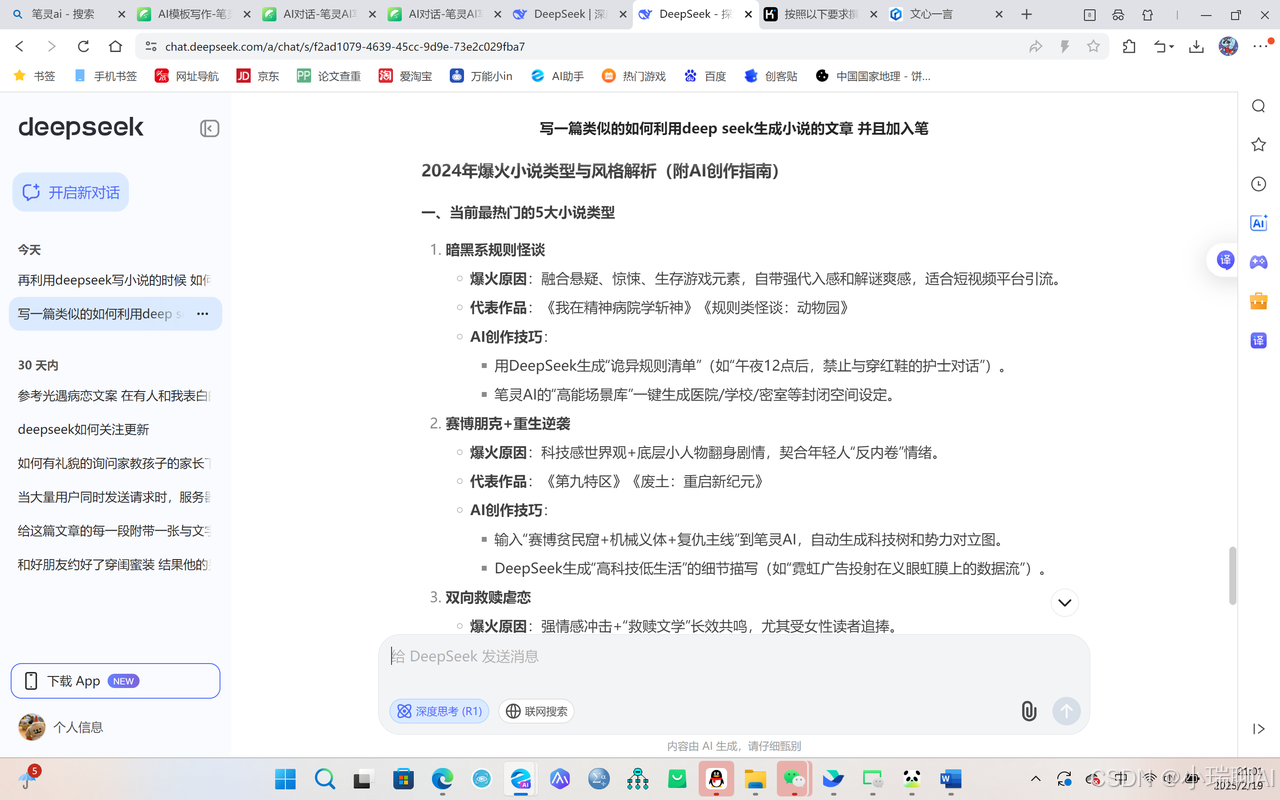Viewport: 1280px width, 800px height.
Task: Reload the current page
Action: coord(83,47)
